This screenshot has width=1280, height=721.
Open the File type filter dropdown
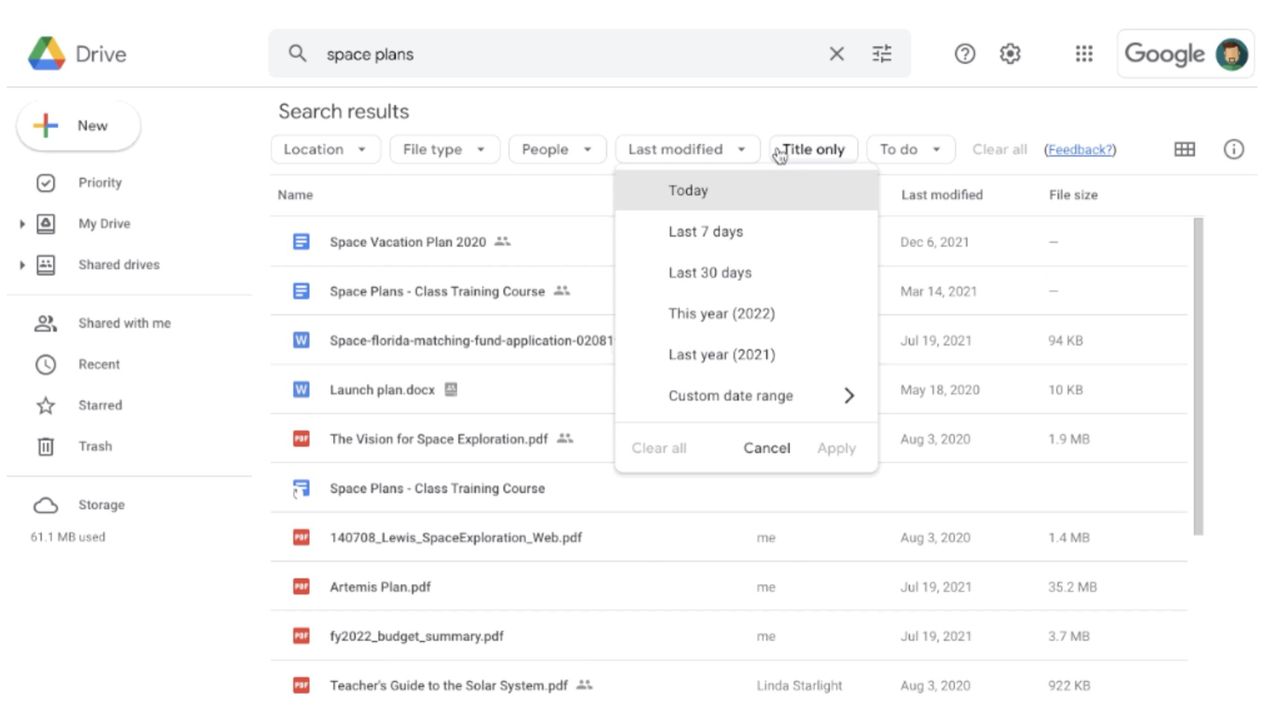click(x=443, y=149)
